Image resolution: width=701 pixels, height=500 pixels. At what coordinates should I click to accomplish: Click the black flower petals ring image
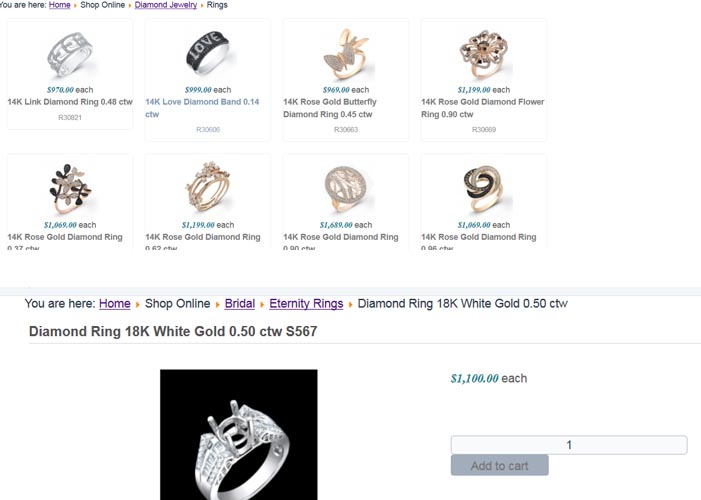(70, 189)
